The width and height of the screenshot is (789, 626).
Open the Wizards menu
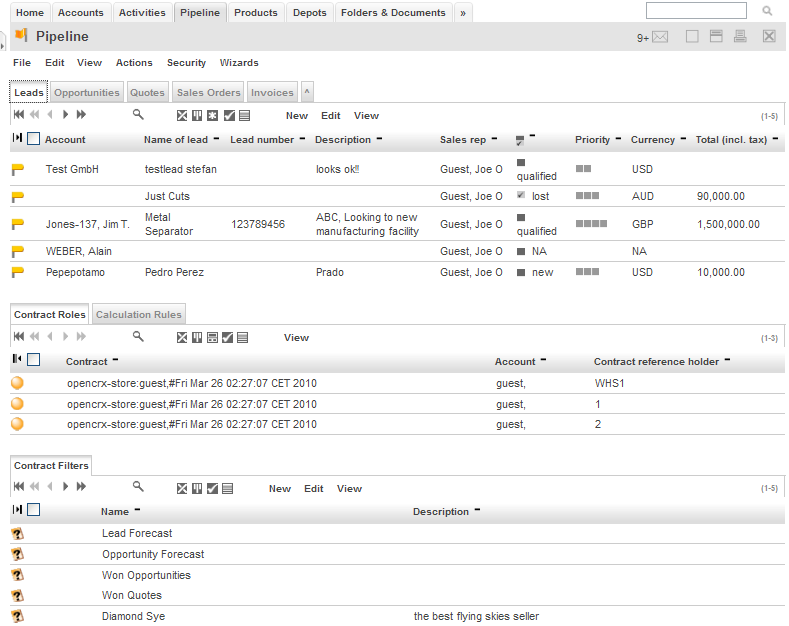point(239,63)
